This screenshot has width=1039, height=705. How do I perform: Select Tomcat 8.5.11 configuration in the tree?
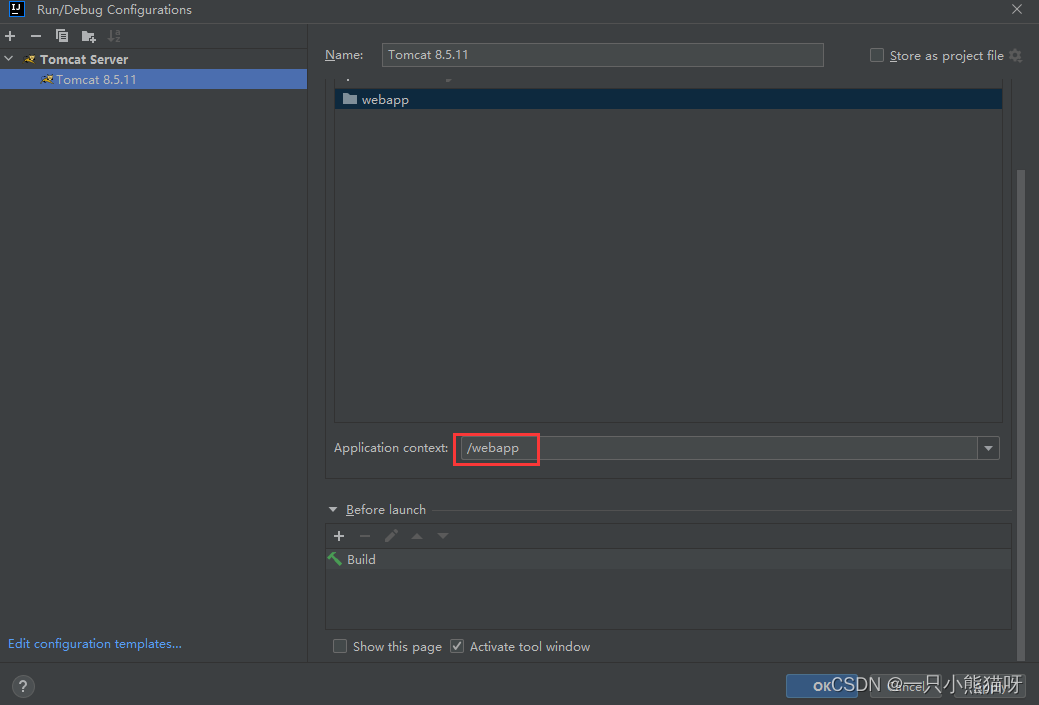pyautogui.click(x=154, y=80)
